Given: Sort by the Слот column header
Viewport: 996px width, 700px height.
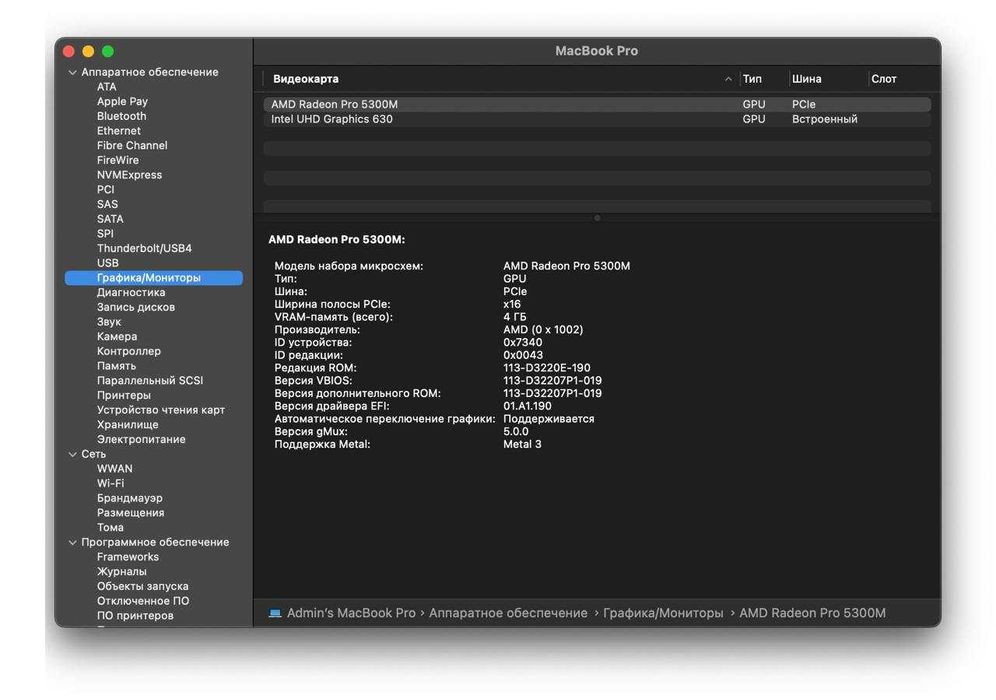Looking at the screenshot, I should coord(884,79).
